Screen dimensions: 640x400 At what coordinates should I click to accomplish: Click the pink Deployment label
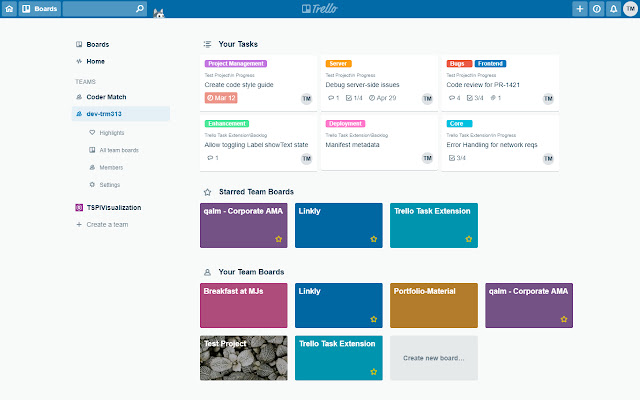[345, 124]
